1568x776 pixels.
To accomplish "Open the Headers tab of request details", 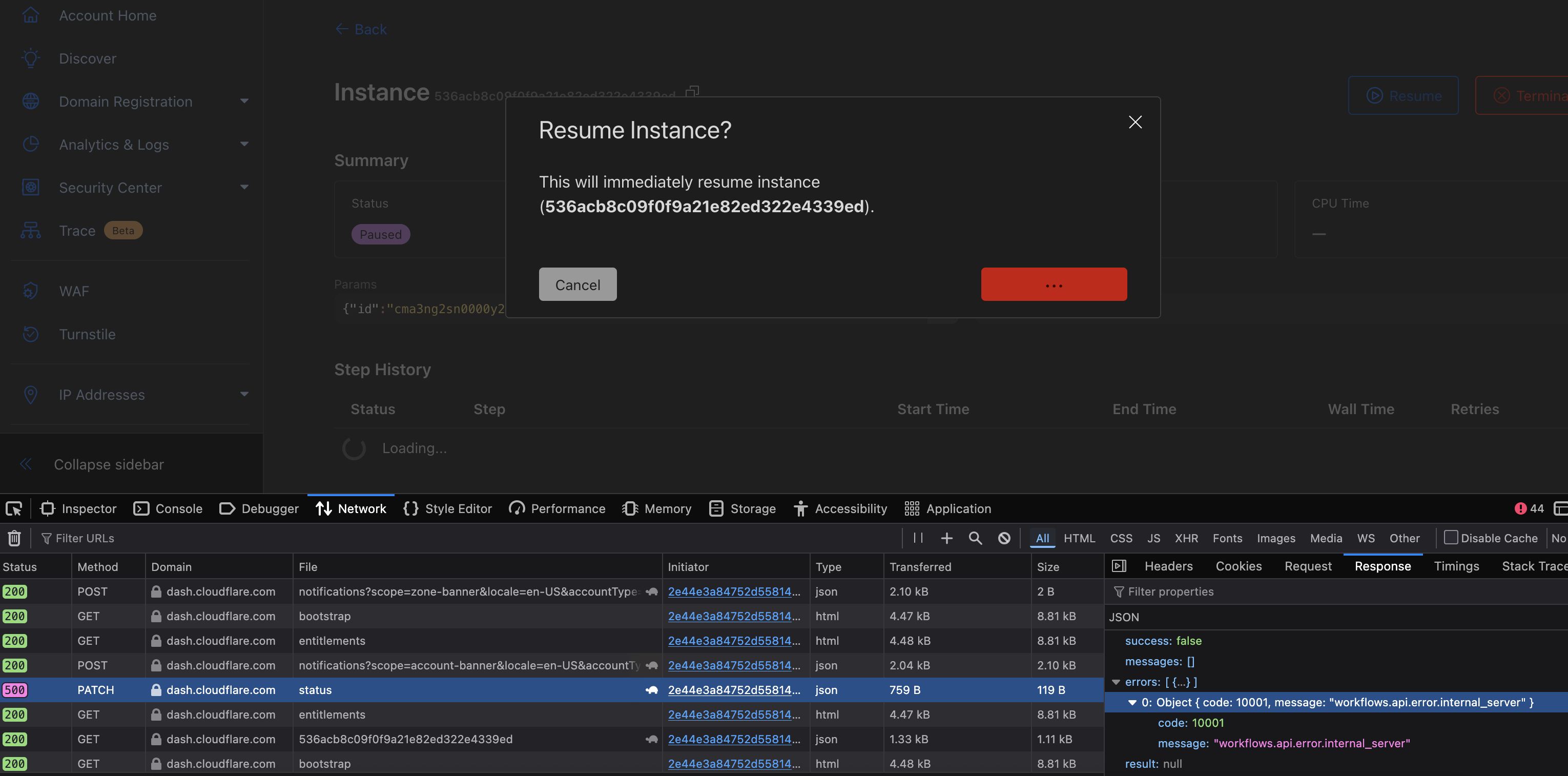I will pyautogui.click(x=1168, y=566).
